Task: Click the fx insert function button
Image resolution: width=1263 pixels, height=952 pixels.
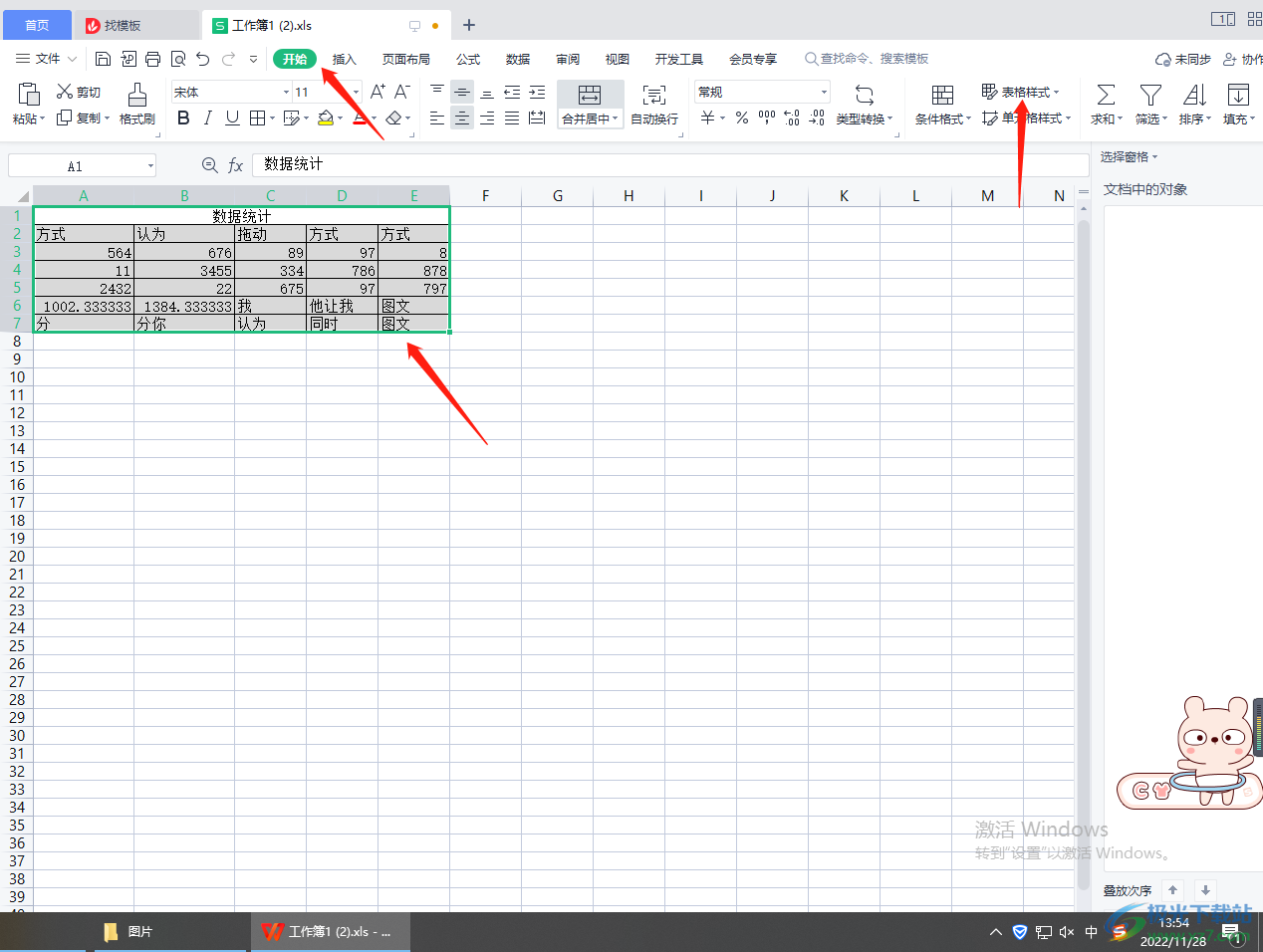Action: (235, 165)
